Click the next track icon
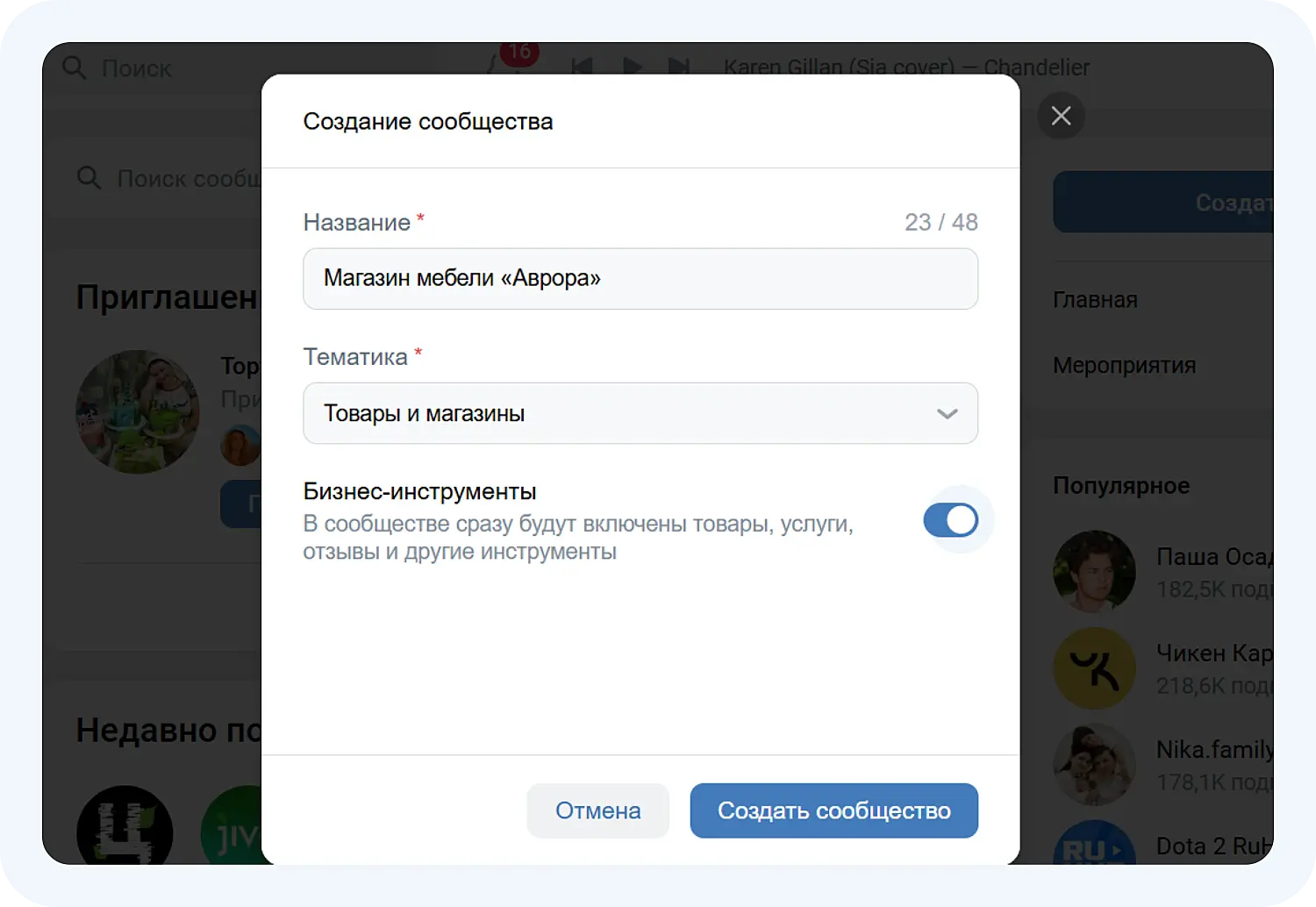1316x907 pixels. pyautogui.click(x=679, y=67)
